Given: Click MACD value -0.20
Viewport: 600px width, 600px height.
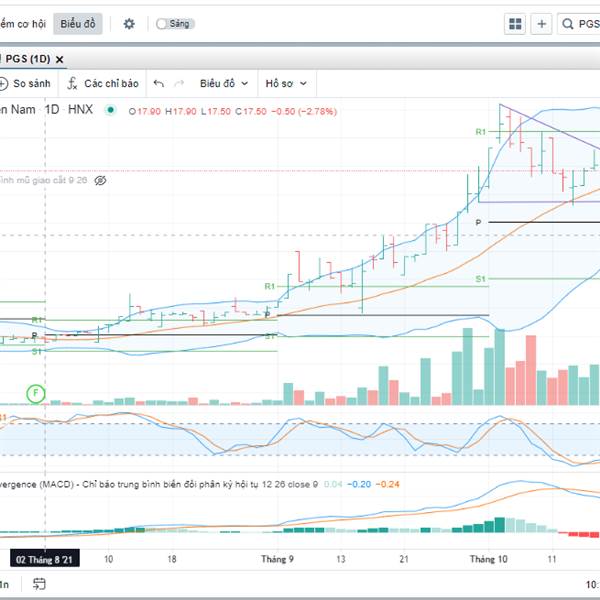Looking at the screenshot, I should click(359, 484).
